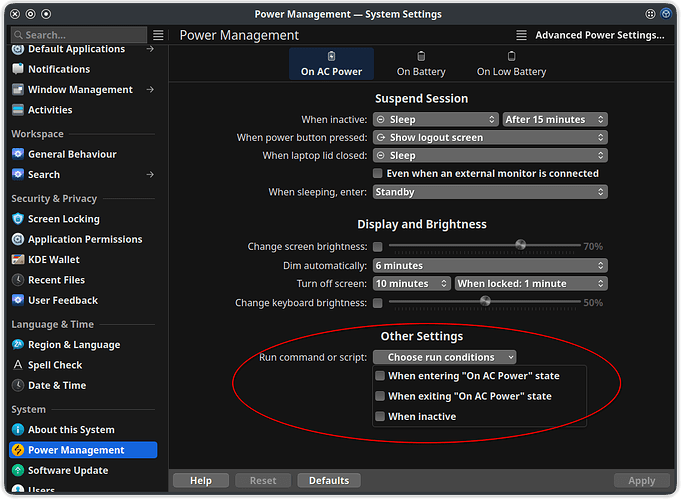Click the 50% keyboard brightness value
This screenshot has height=499, width=681.
(593, 303)
